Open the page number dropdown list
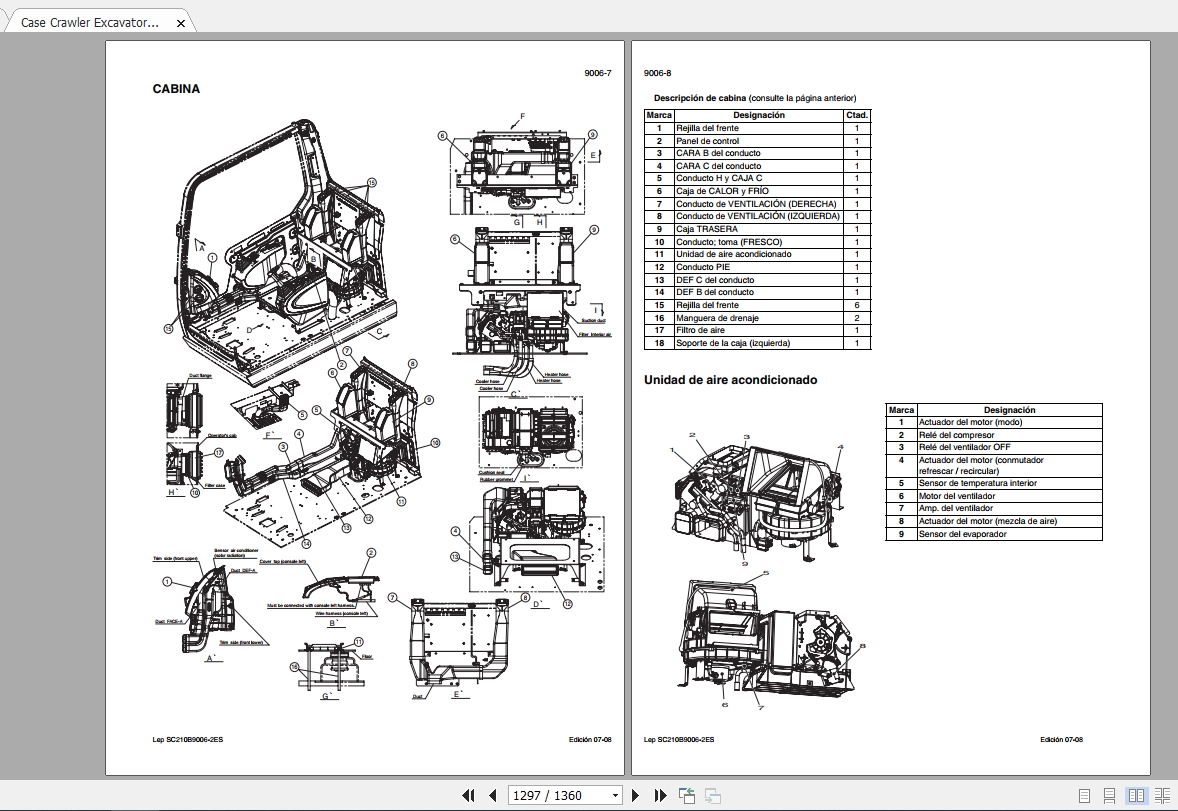Viewport: 1178px width, 811px height. [x=615, y=795]
